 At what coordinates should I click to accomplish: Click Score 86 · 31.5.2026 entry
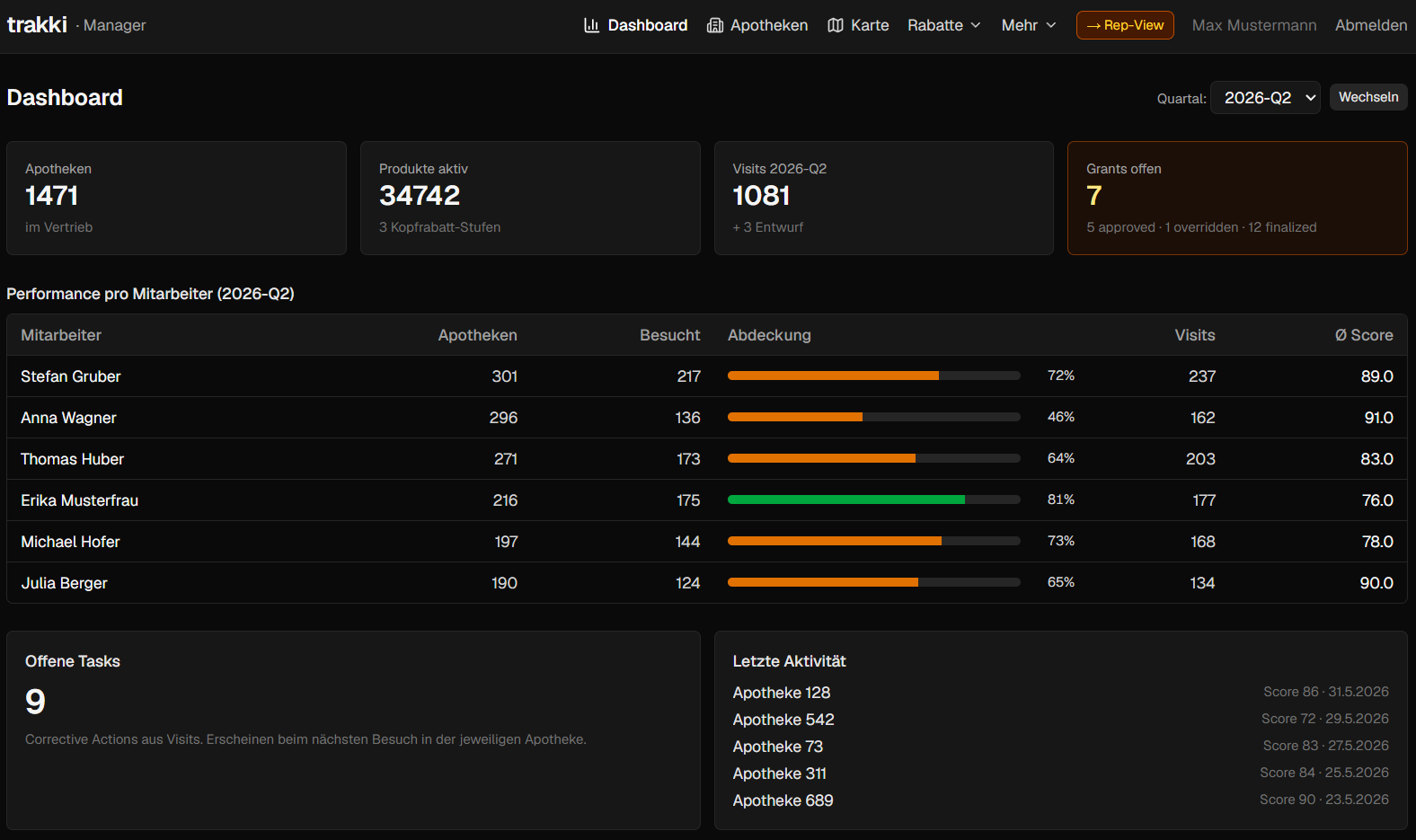point(1326,692)
